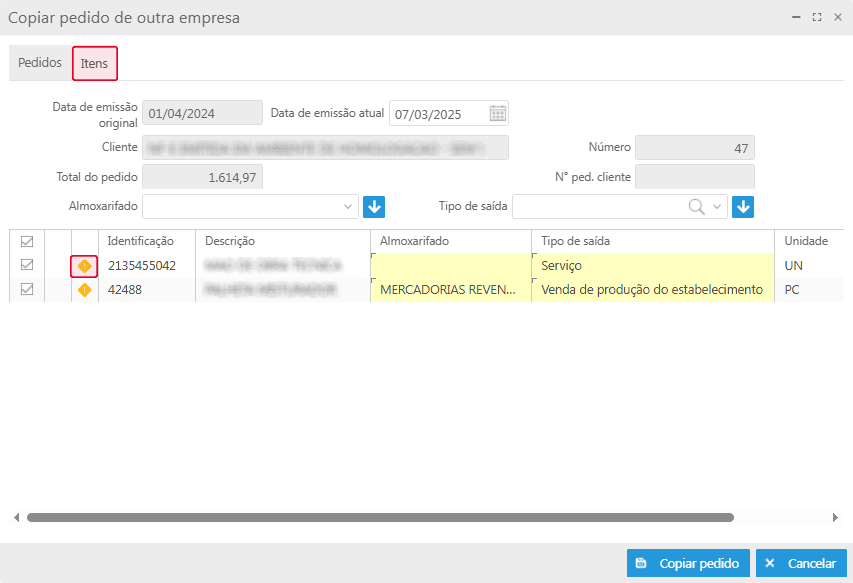Click the Data de emissão atual field
853x583 pixels.
[x=438, y=113]
